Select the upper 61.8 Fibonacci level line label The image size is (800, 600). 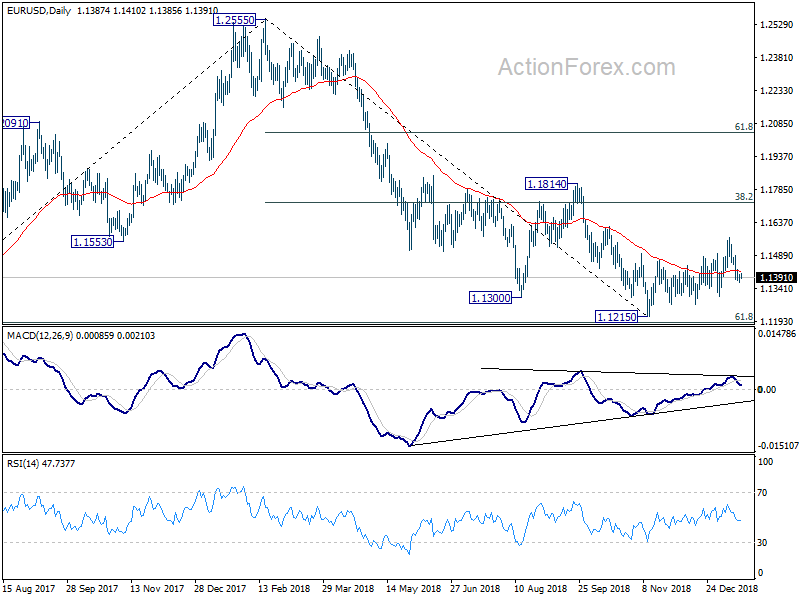743,127
